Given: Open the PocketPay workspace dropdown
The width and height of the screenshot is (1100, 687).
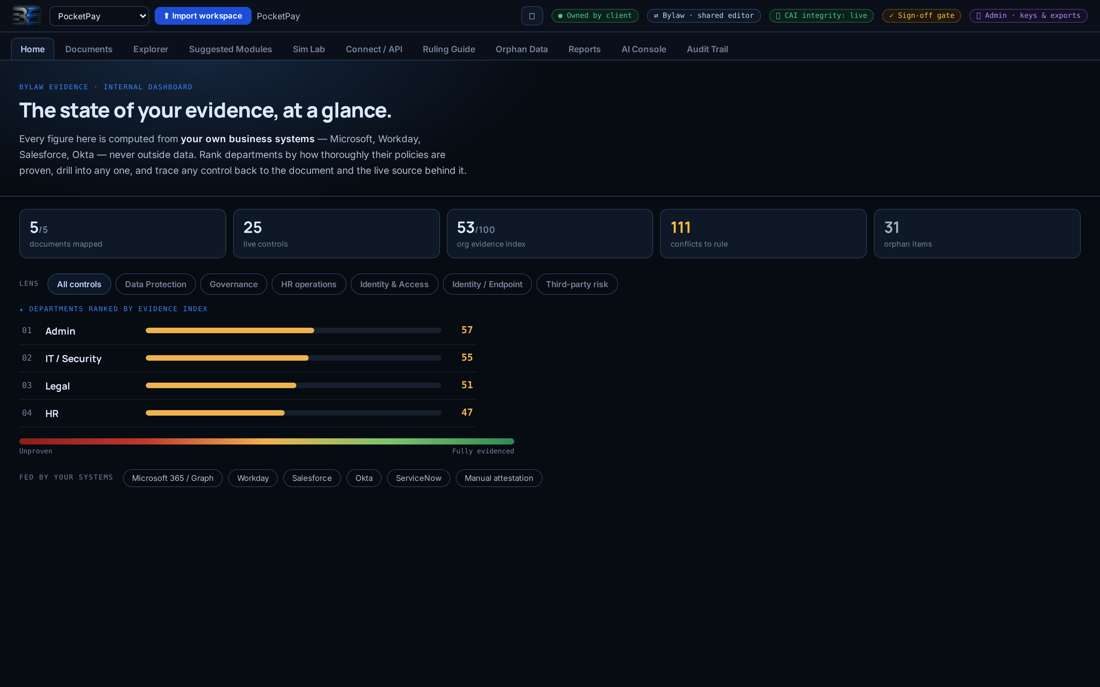Looking at the screenshot, I should tap(99, 15).
